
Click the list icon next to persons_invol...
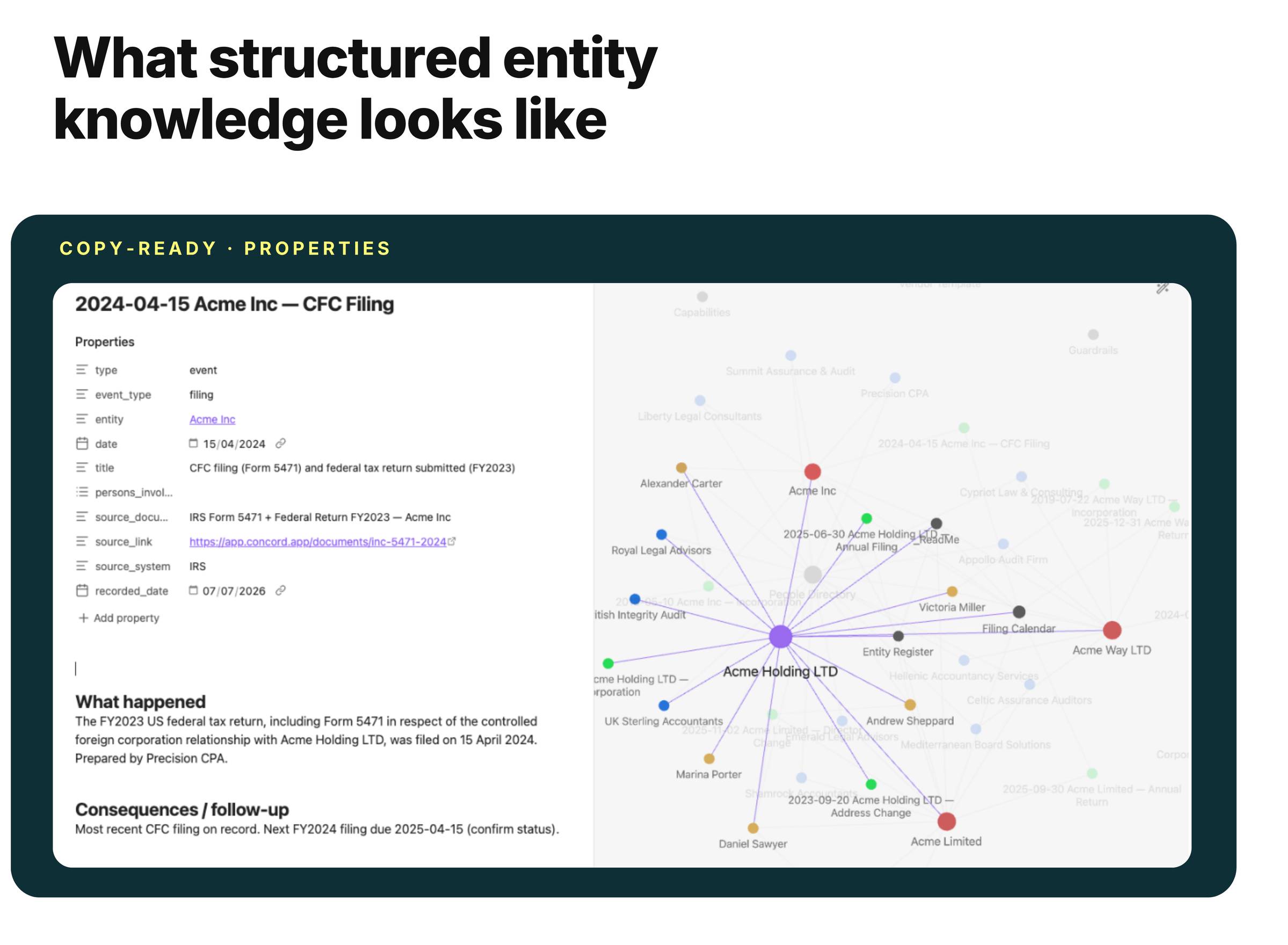coord(82,492)
